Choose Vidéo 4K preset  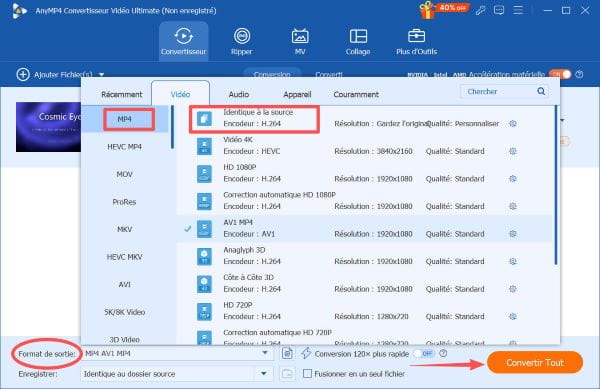tap(365, 146)
